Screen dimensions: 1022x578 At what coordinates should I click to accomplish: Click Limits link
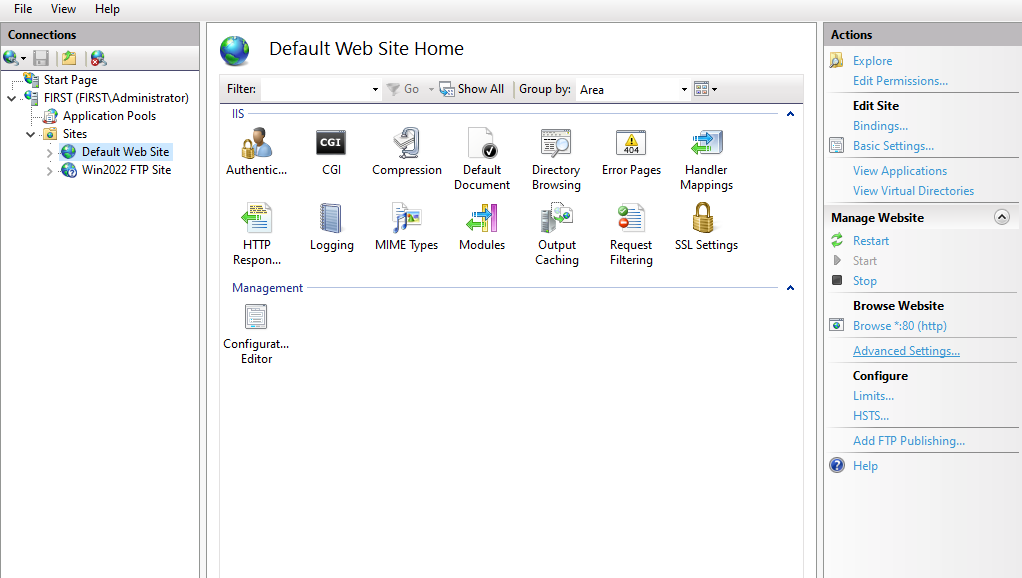point(873,396)
